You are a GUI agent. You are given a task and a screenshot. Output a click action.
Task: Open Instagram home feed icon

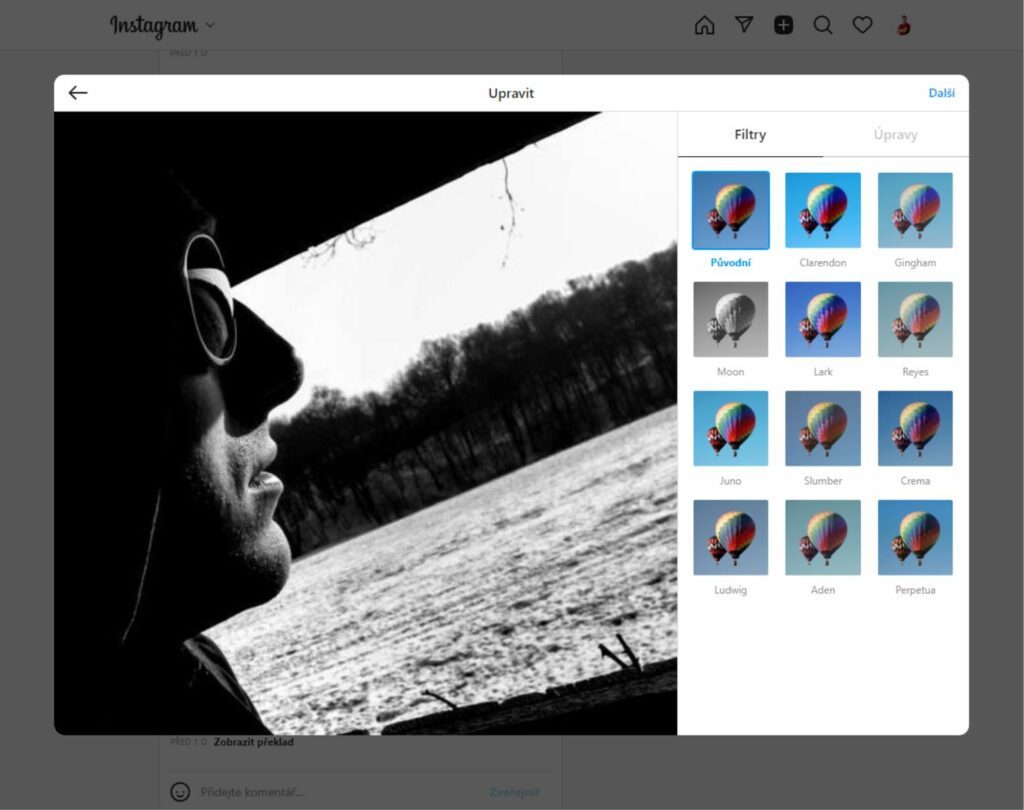point(704,25)
